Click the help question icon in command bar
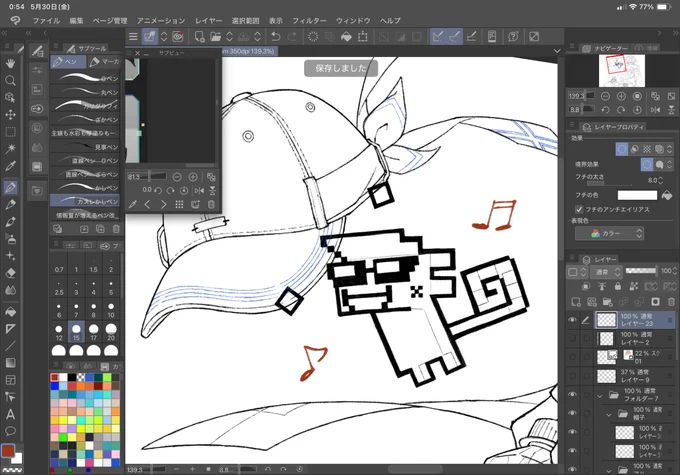This screenshot has width=680, height=475. click(513, 37)
